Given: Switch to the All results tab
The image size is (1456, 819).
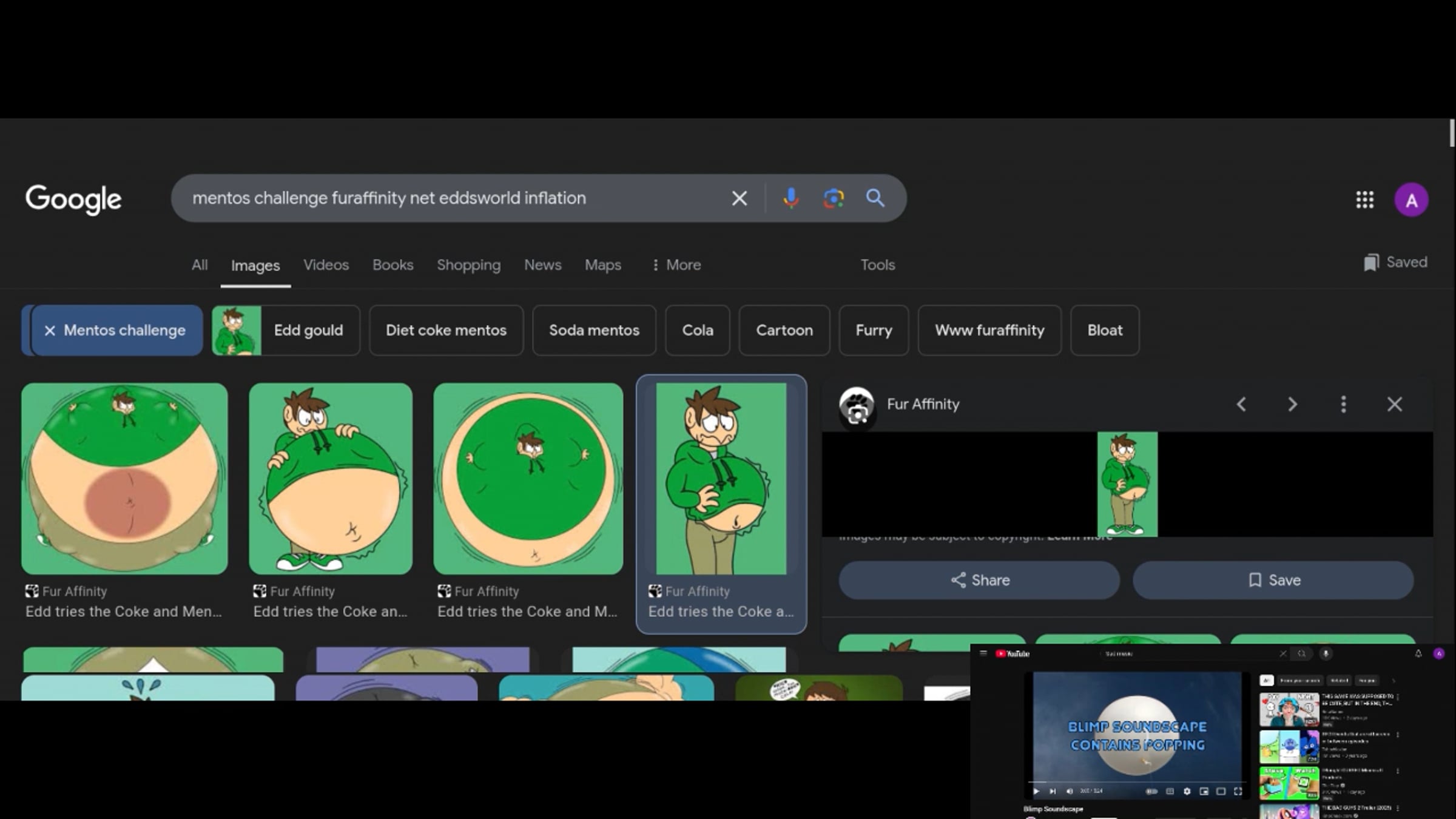Looking at the screenshot, I should pyautogui.click(x=200, y=265).
